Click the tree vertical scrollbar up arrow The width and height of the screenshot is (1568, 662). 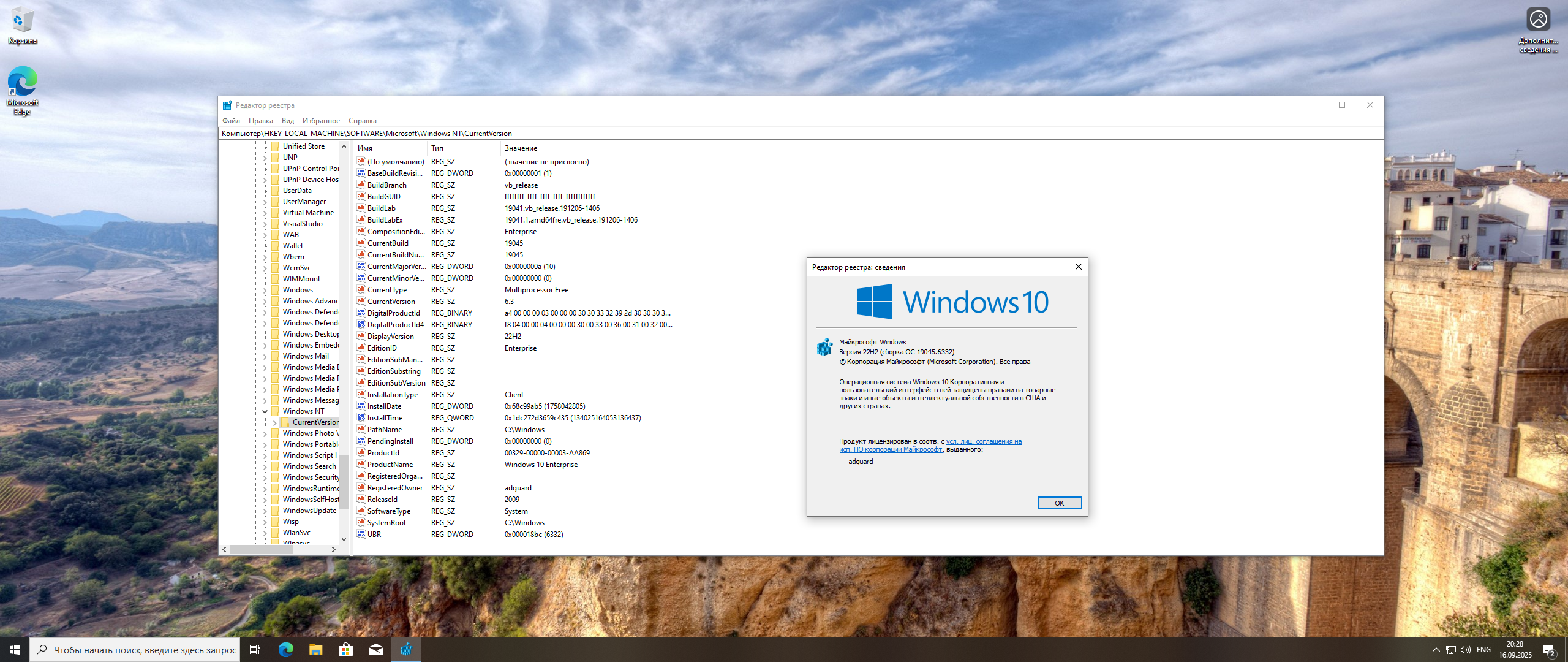344,146
